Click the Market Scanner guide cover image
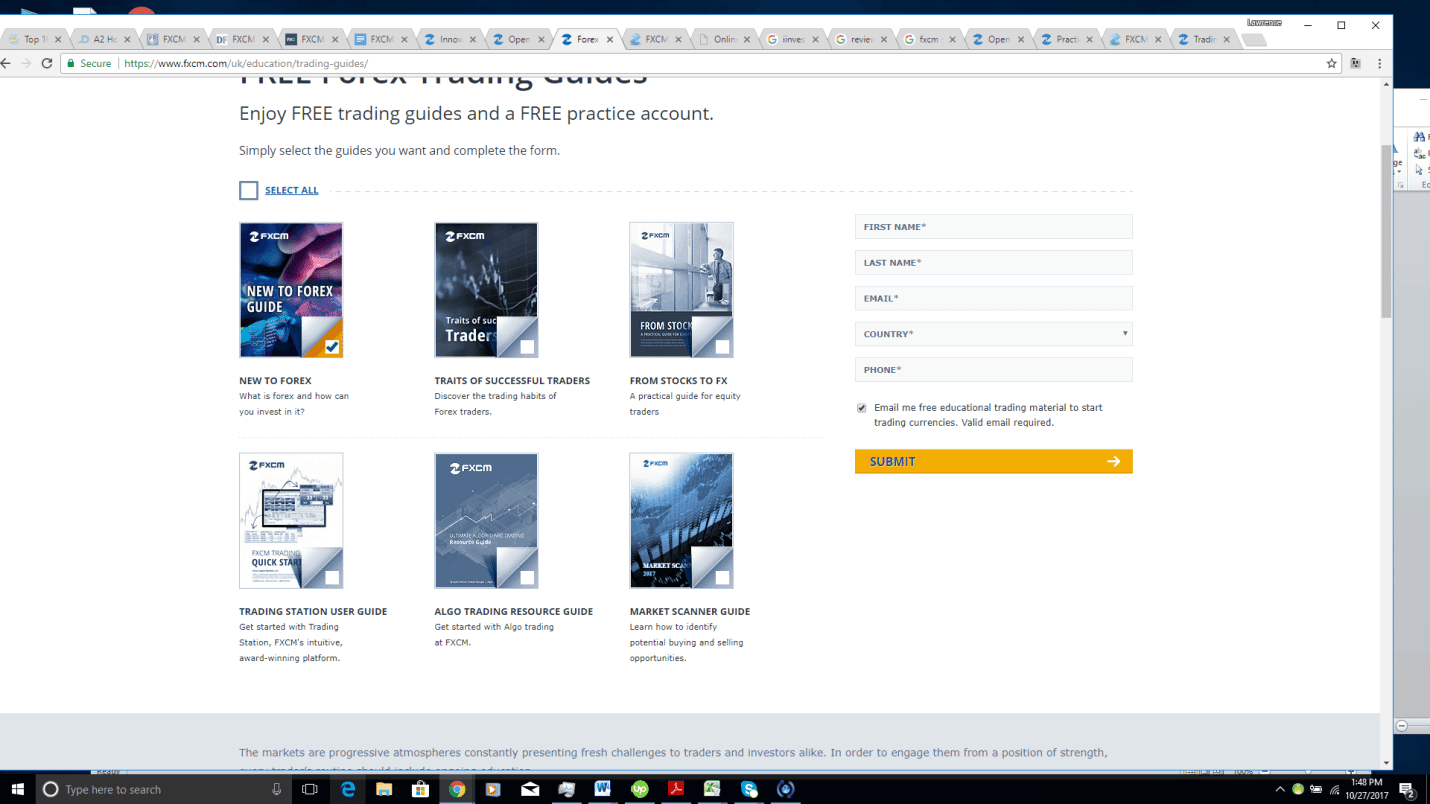This screenshot has width=1430, height=804. [681, 521]
